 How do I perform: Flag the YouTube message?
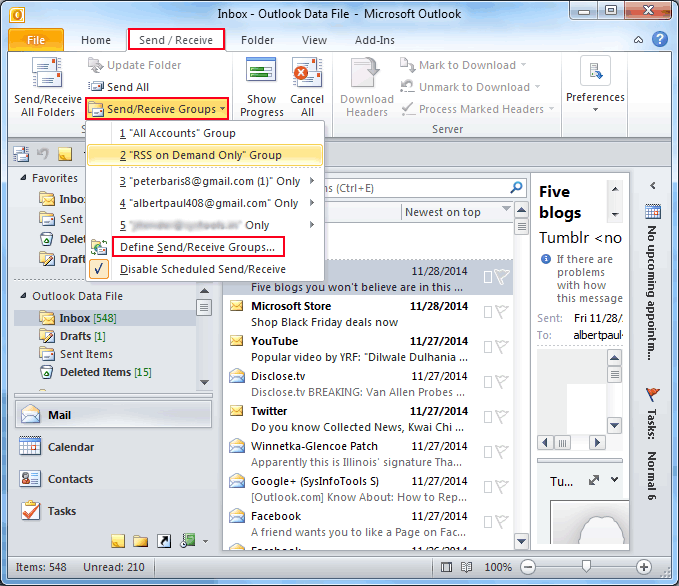coord(501,346)
